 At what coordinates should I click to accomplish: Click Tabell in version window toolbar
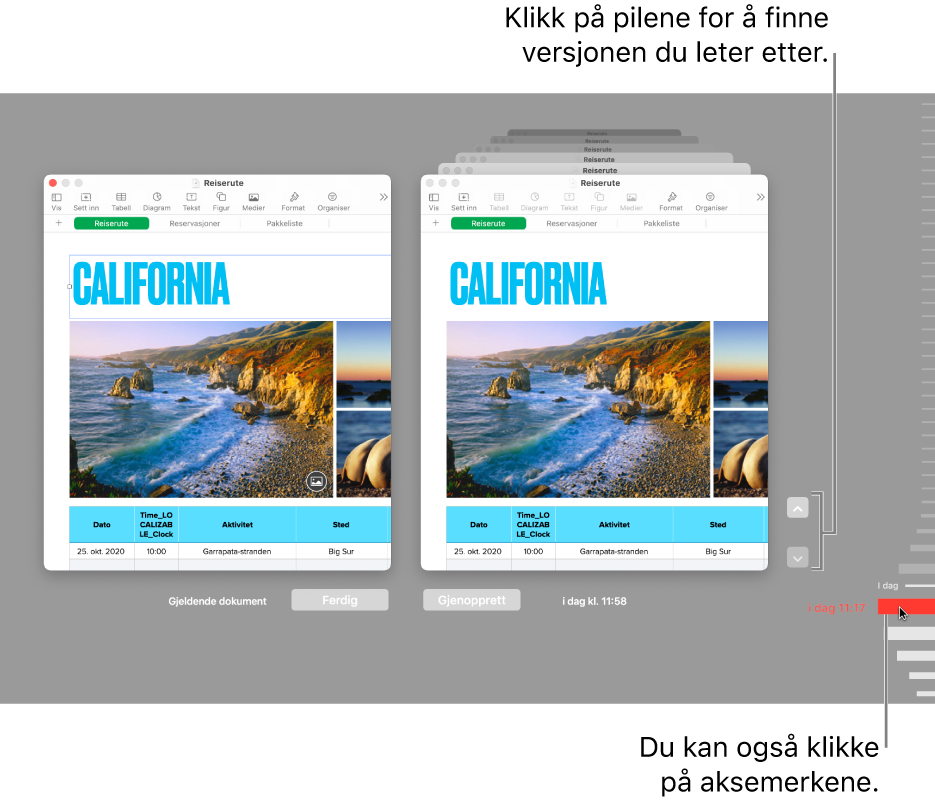[x=499, y=202]
